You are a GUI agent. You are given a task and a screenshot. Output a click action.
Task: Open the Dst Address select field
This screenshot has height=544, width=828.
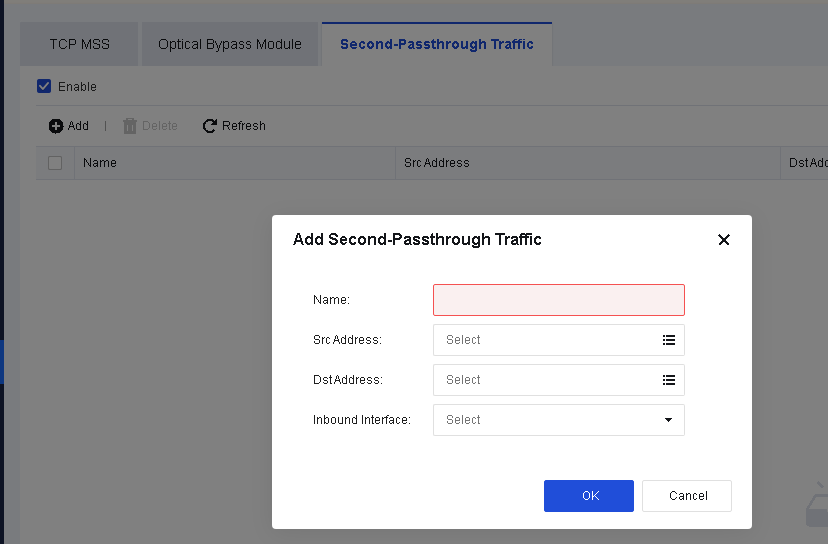pyautogui.click(x=545, y=380)
